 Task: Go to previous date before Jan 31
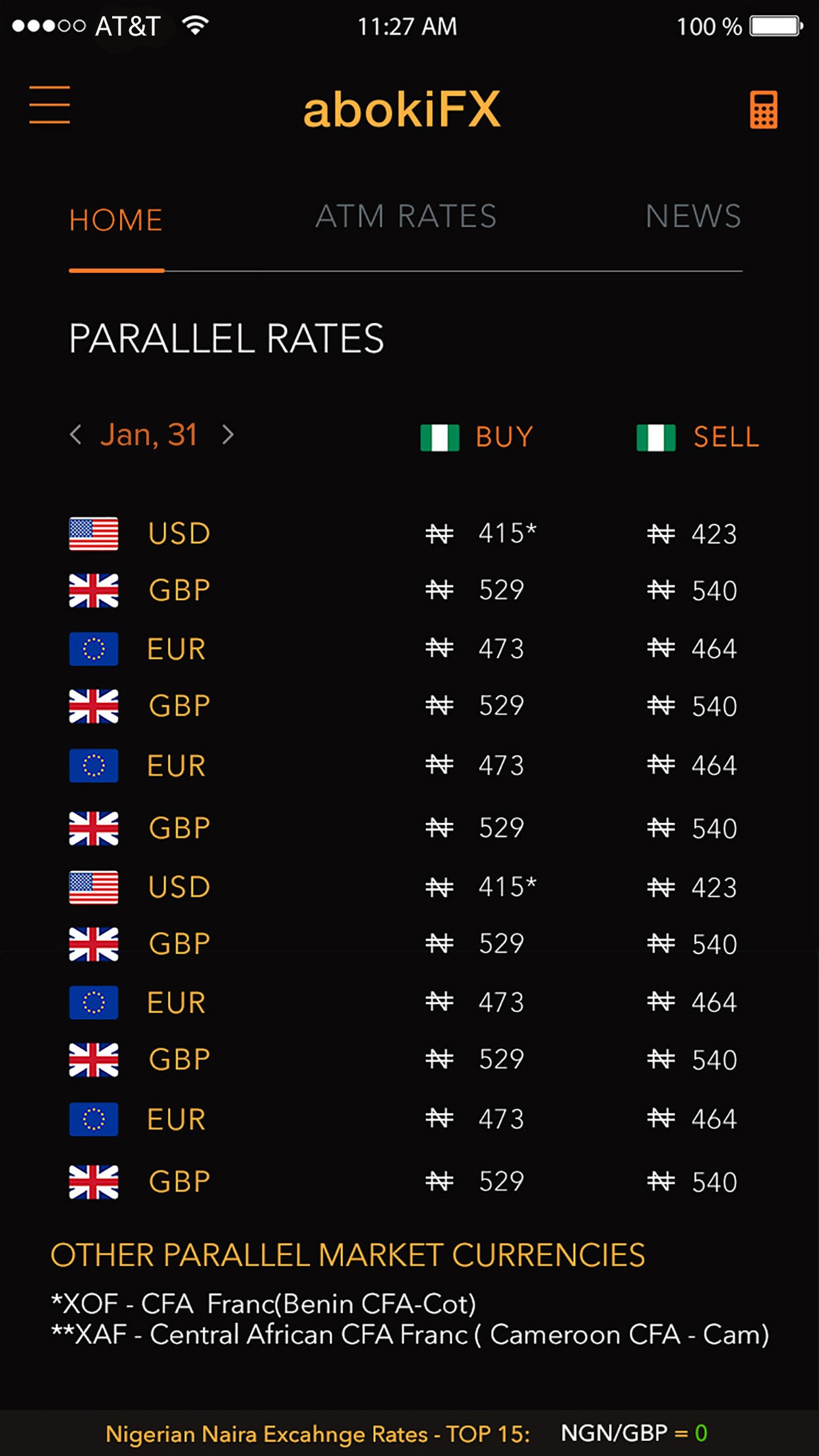coord(76,435)
